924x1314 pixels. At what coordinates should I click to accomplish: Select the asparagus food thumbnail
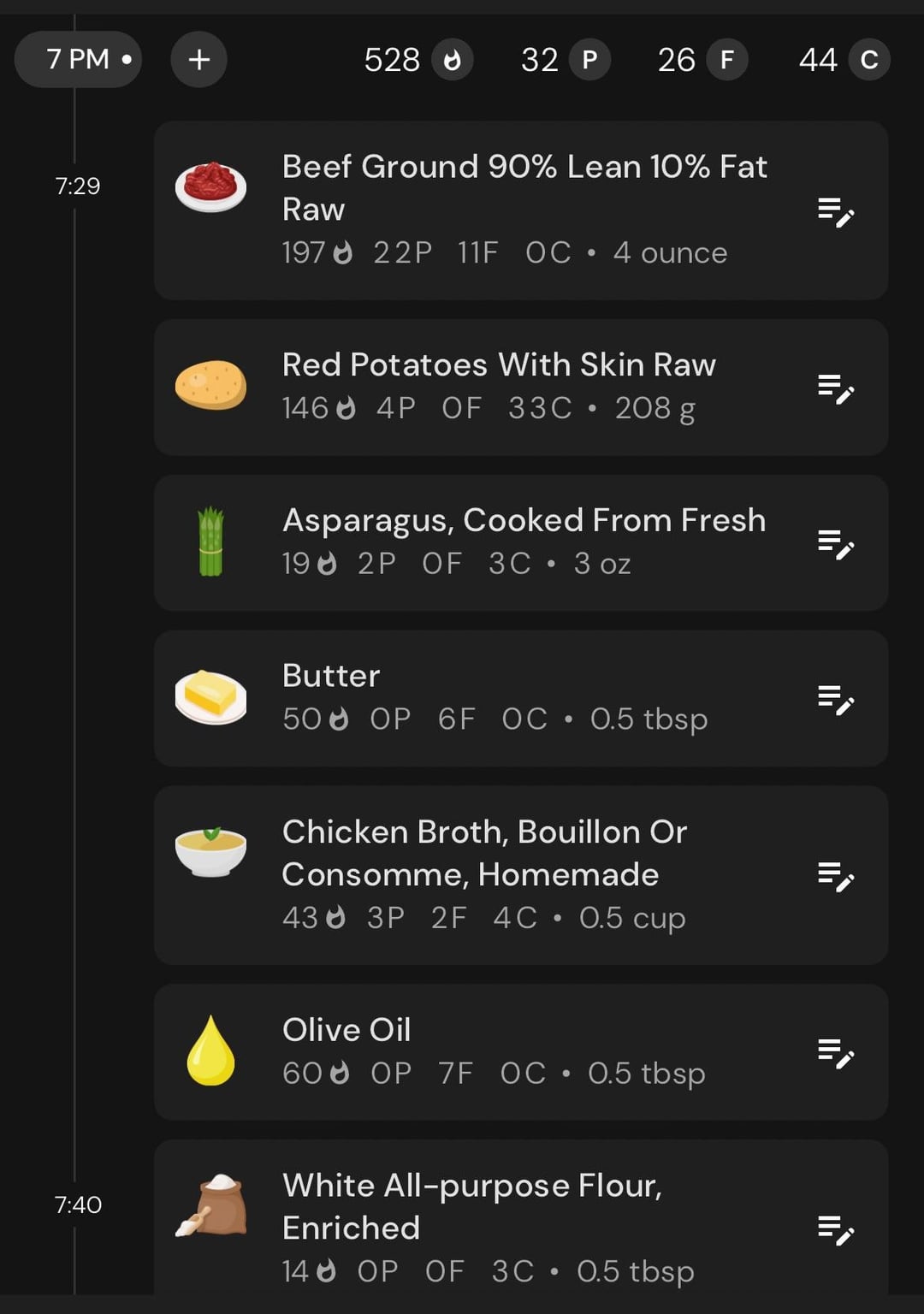click(210, 542)
